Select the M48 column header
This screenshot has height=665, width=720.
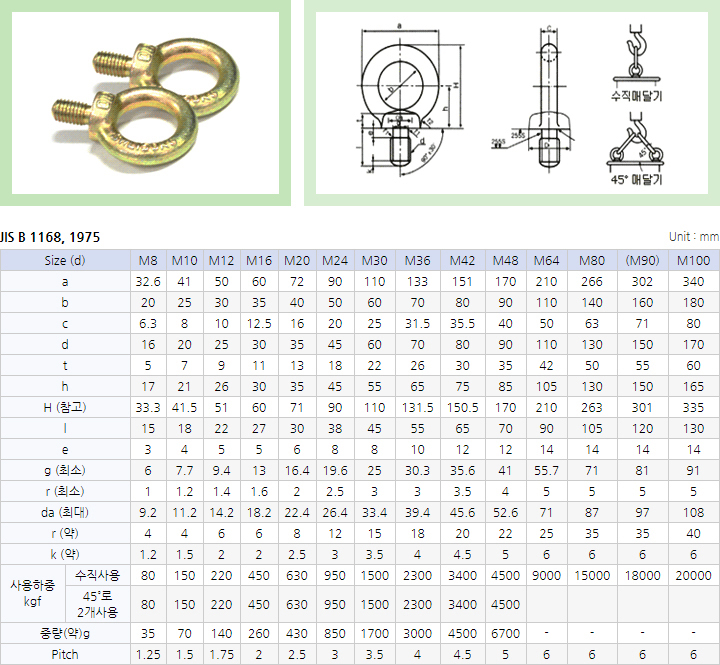(x=506, y=260)
